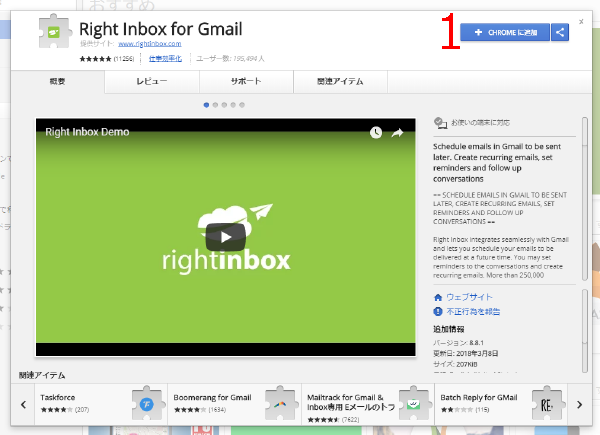The height and width of the screenshot is (435, 600).
Task: Switch to the サポート tab
Action: pyautogui.click(x=246, y=81)
